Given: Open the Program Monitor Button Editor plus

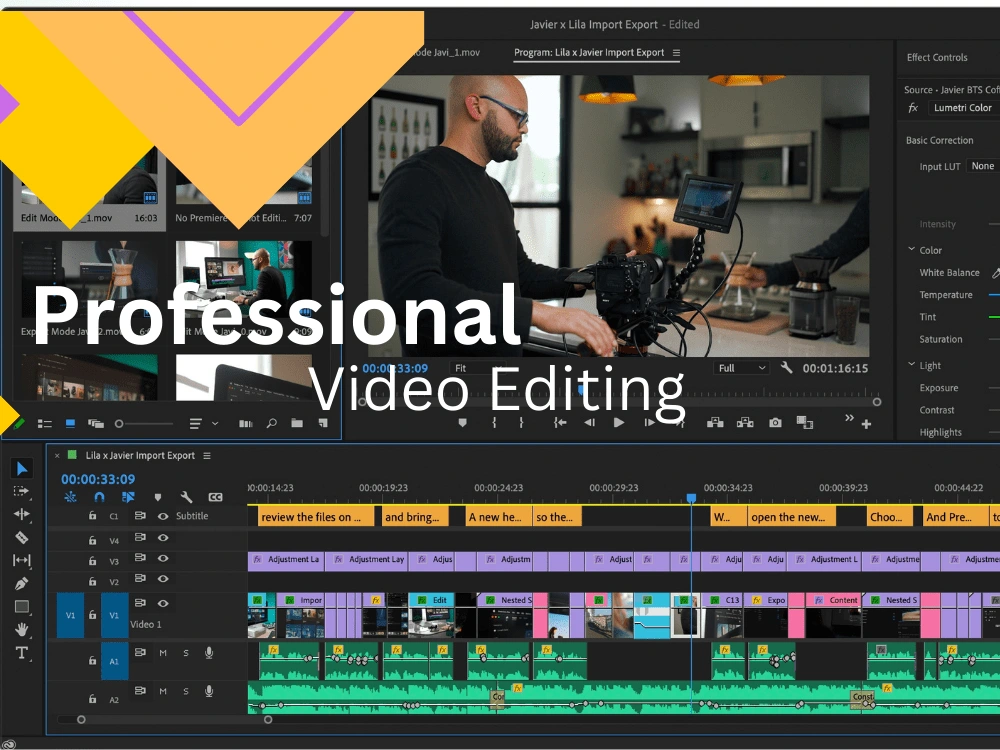Looking at the screenshot, I should pyautogui.click(x=866, y=424).
